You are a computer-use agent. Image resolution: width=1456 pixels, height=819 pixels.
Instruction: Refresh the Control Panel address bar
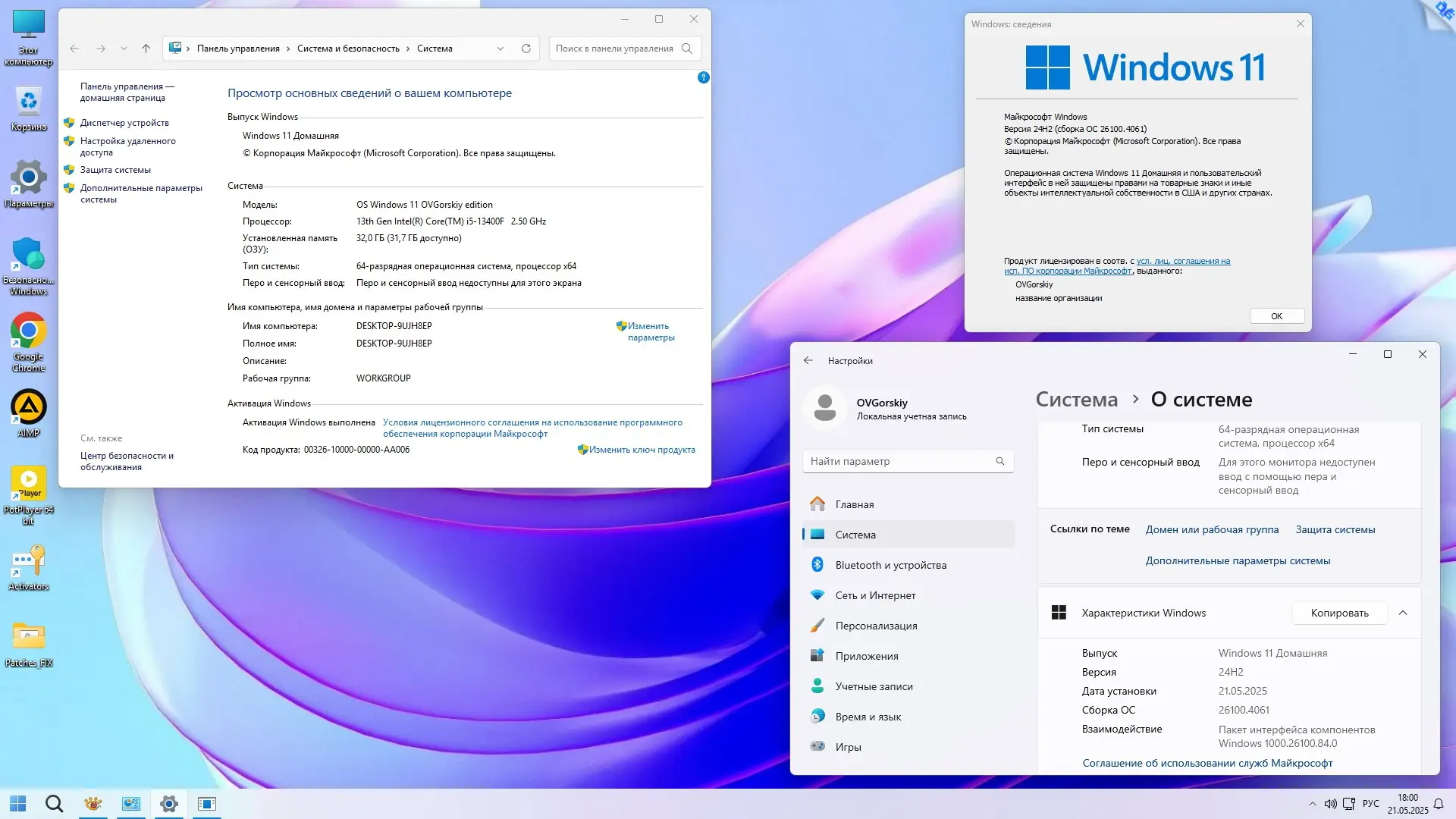point(526,49)
